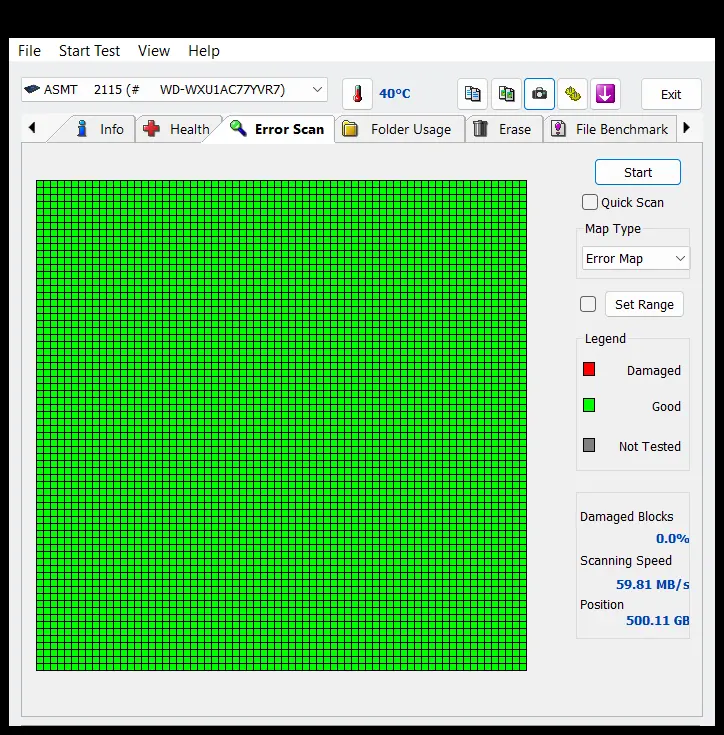Click the Set Range button
Viewport: 724px width, 735px height.
click(644, 304)
